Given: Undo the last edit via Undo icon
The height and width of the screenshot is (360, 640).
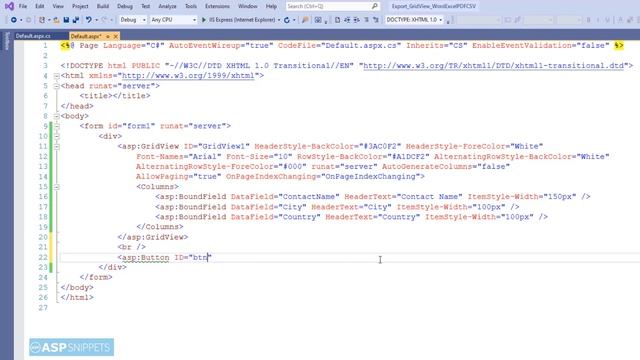Looking at the screenshot, I should click(89, 20).
